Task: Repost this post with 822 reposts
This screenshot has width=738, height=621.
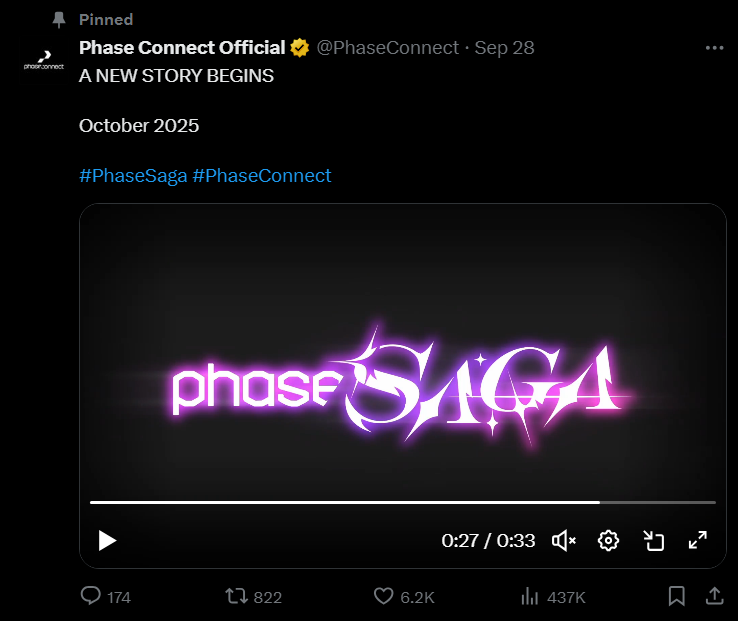Action: click(x=237, y=597)
